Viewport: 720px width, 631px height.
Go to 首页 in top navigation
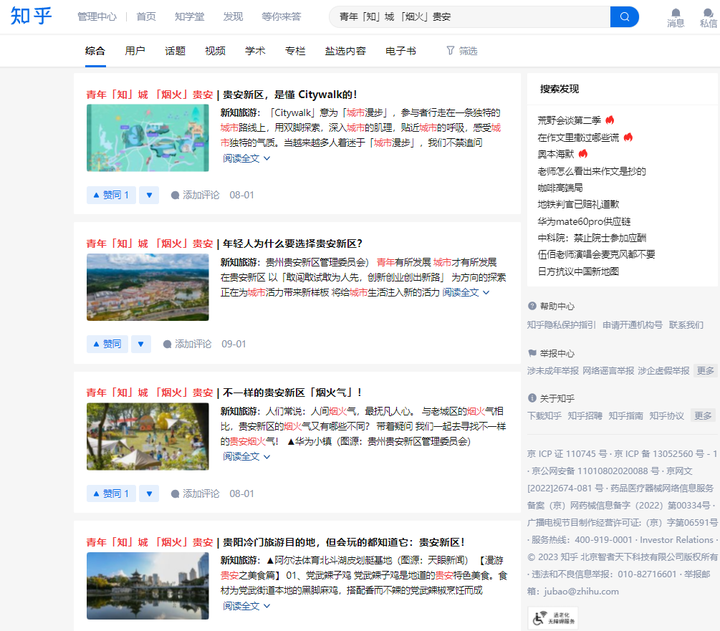[146, 17]
